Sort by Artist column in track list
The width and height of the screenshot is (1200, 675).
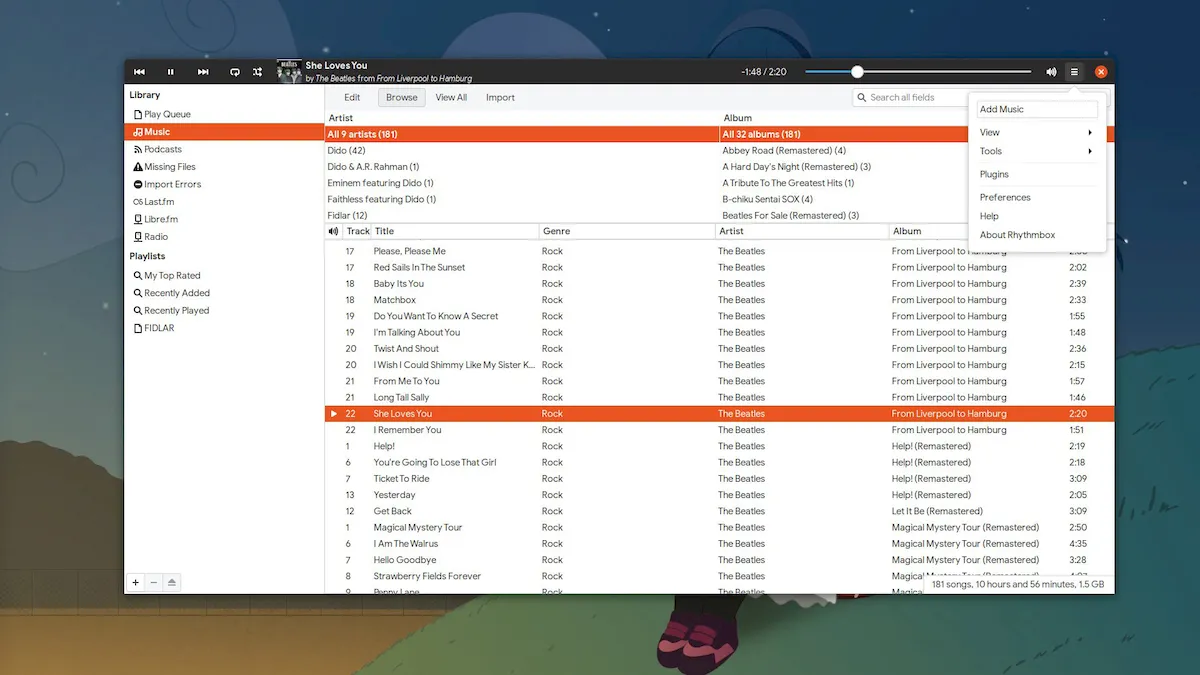[802, 231]
